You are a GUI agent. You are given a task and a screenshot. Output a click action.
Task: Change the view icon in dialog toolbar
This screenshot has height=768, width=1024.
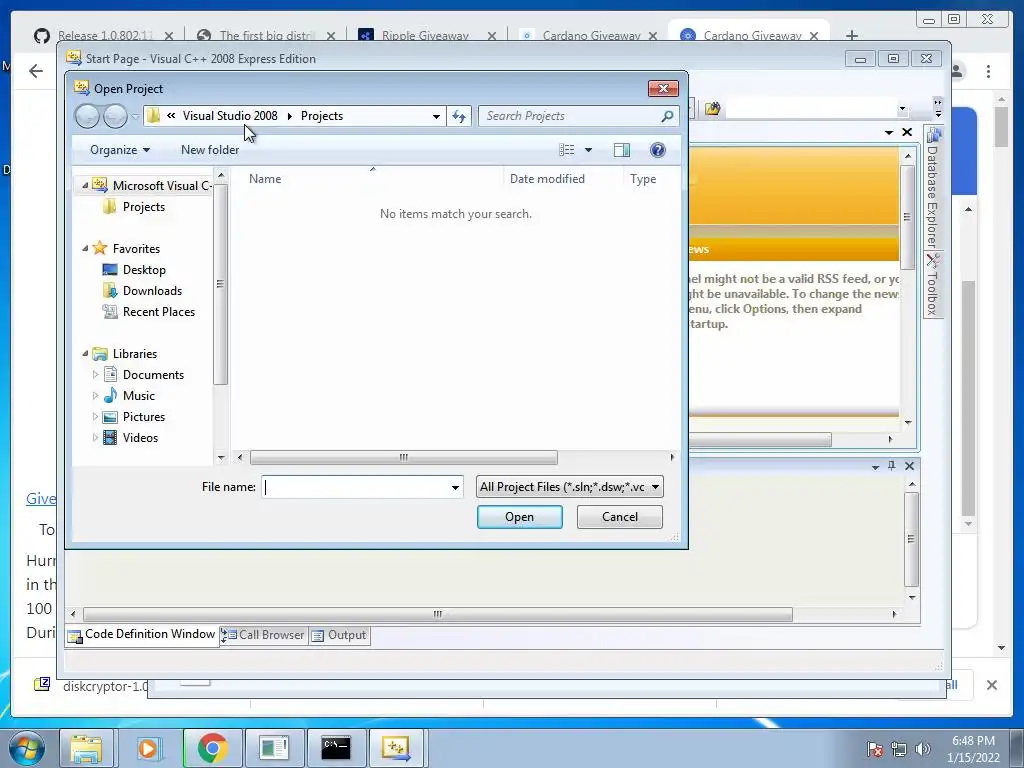(x=566, y=150)
